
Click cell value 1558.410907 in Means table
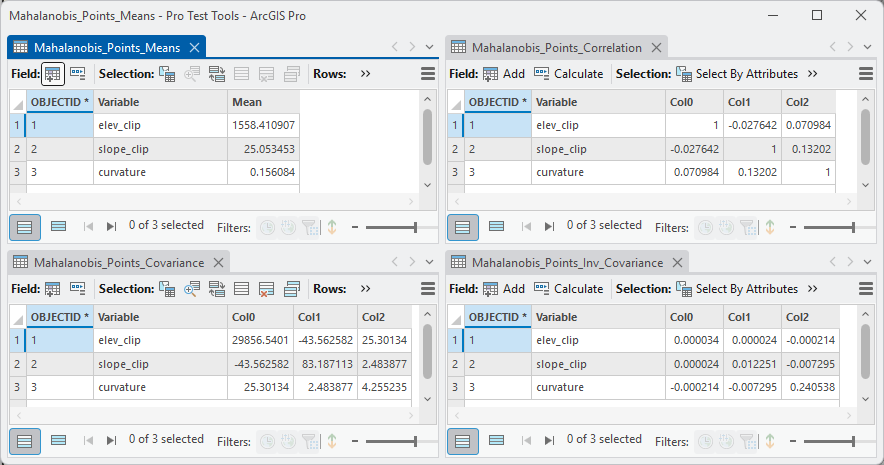263,125
